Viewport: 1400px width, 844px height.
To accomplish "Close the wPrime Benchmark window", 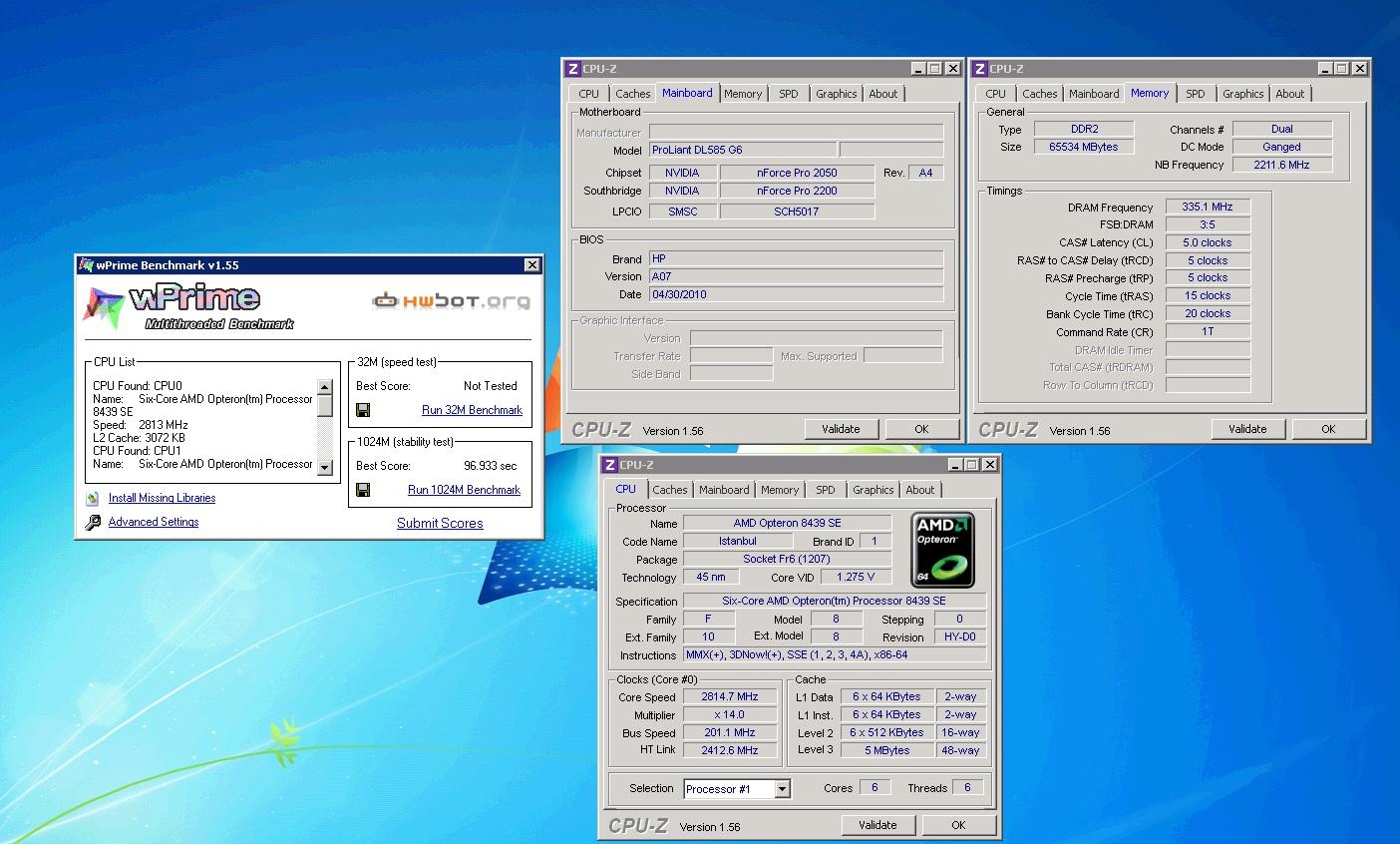I will [531, 265].
